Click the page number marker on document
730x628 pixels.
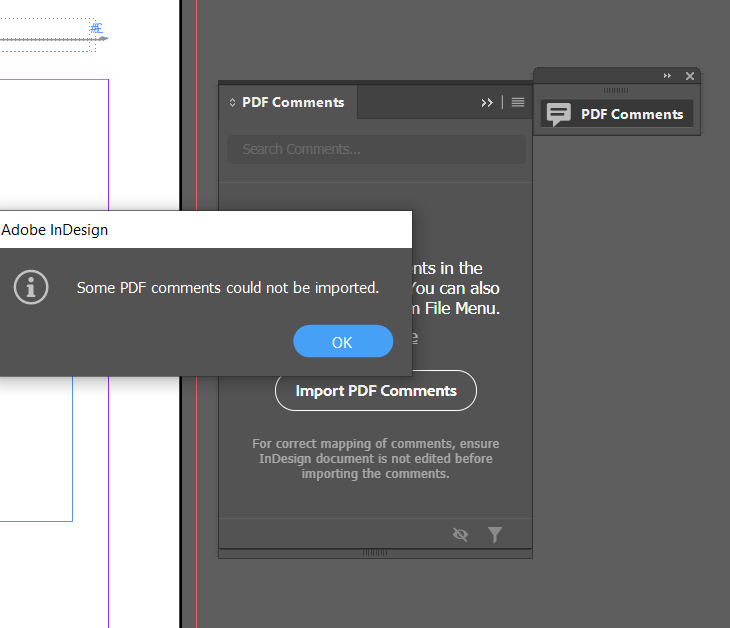click(x=96, y=28)
